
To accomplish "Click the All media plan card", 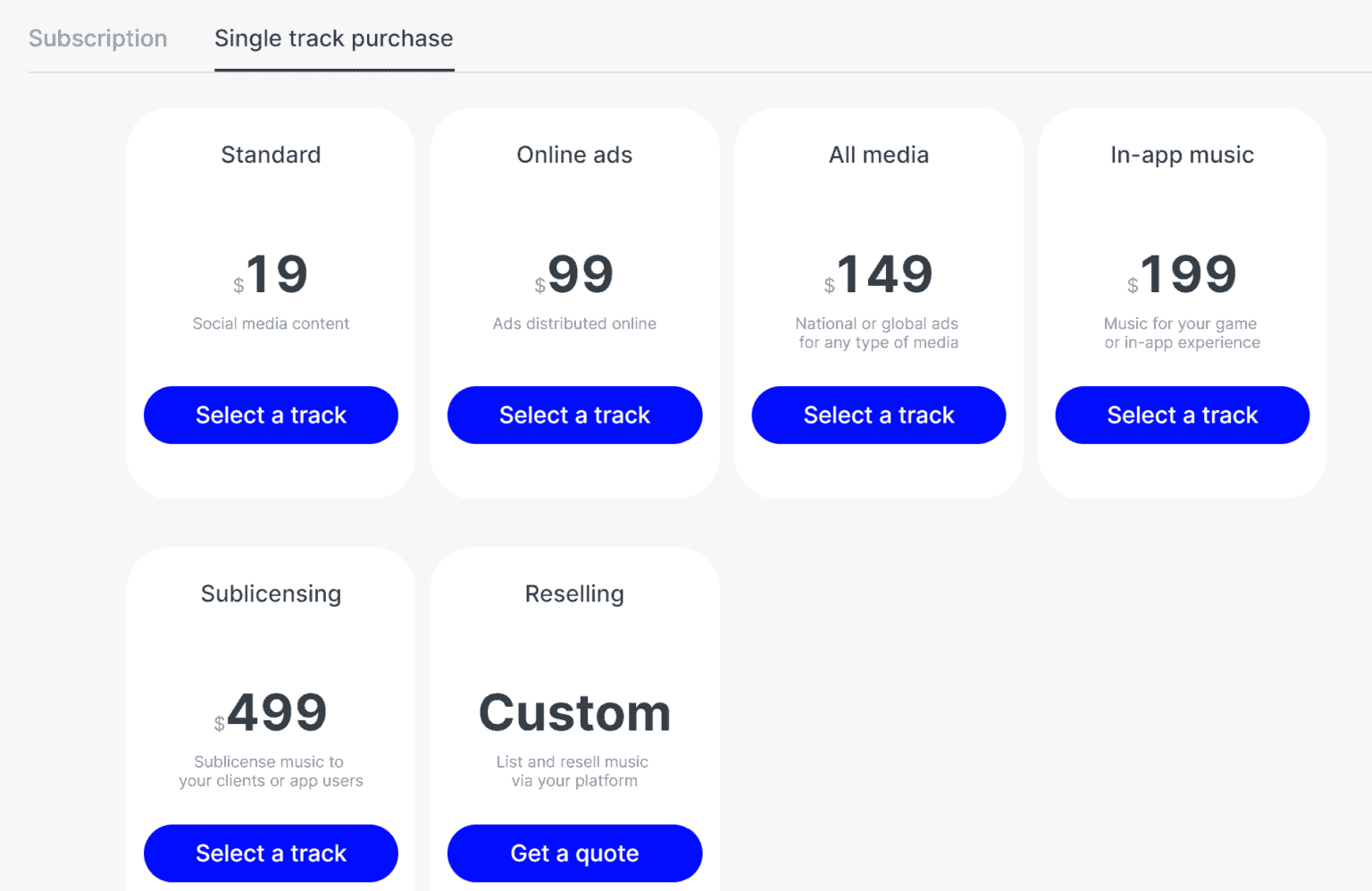I will (878, 223).
